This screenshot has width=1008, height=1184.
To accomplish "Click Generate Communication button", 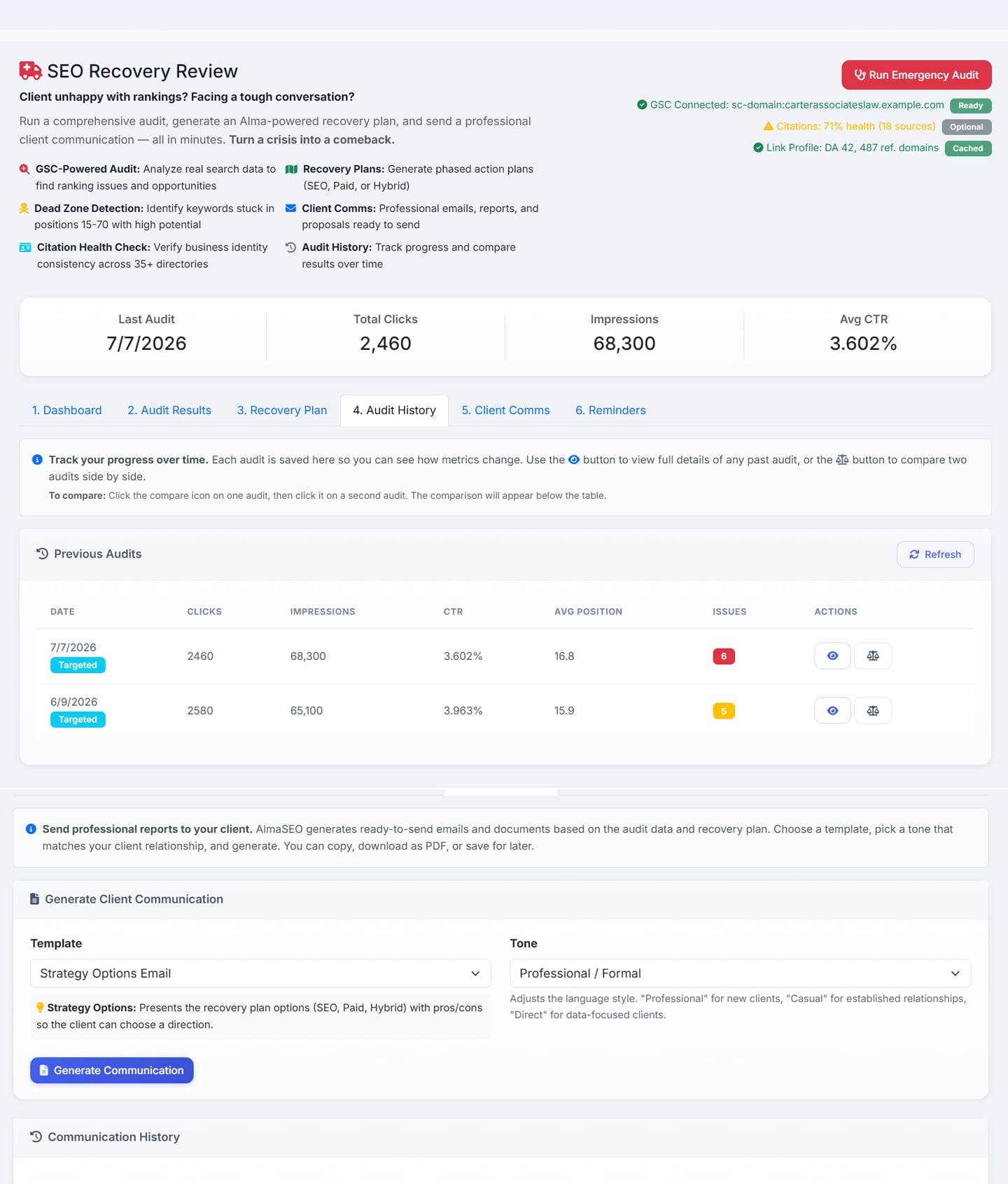I will coord(111,1070).
